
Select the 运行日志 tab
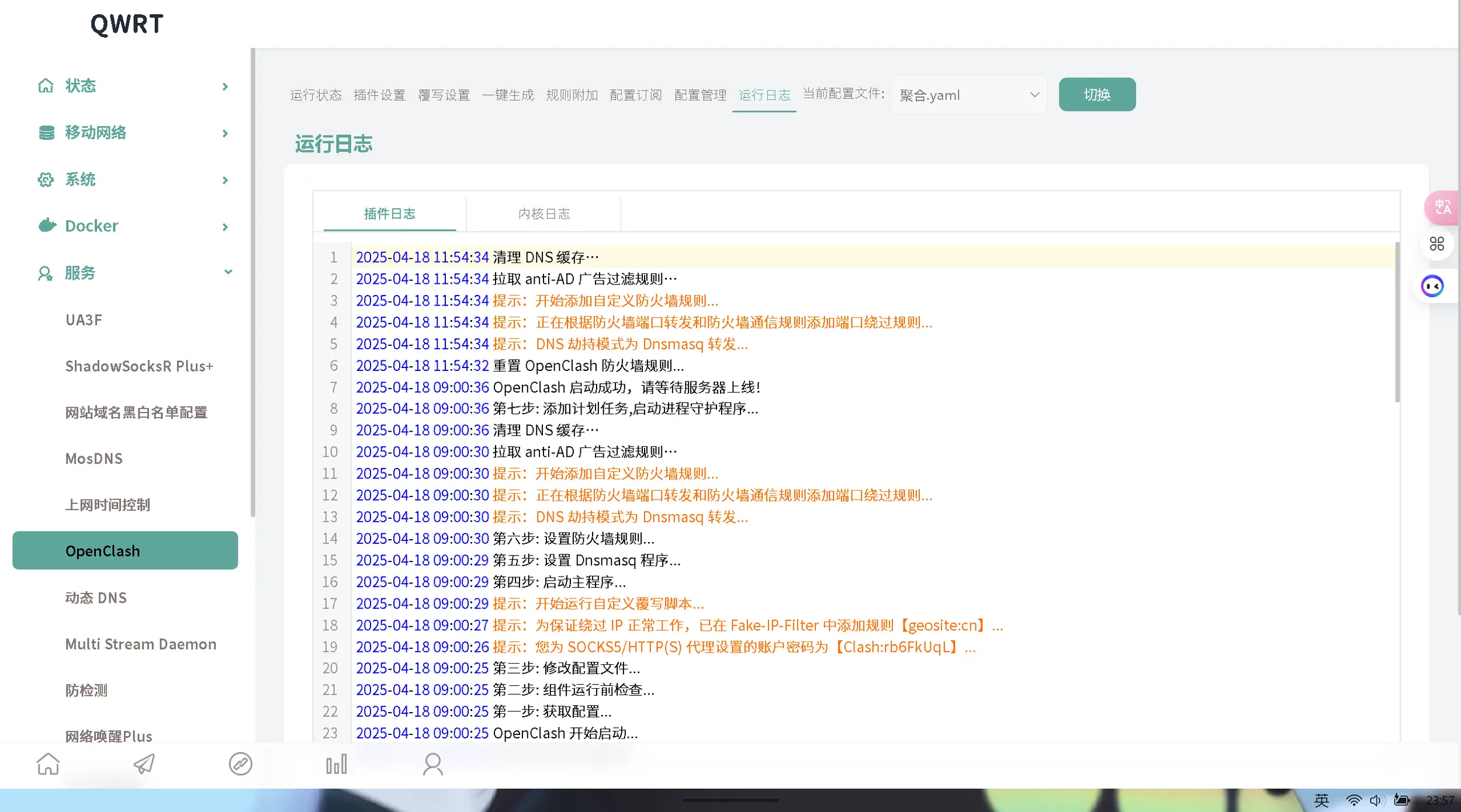[764, 95]
